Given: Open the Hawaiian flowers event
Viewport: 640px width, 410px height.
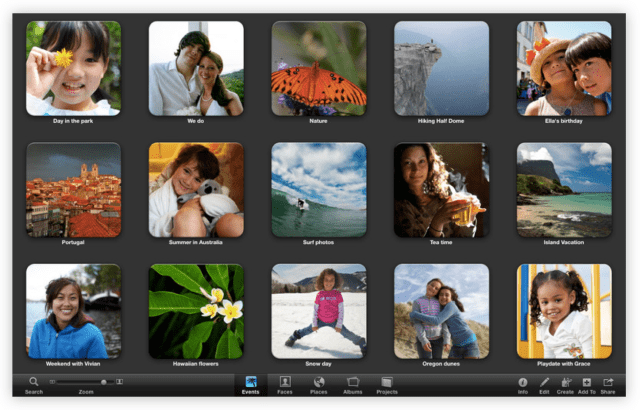Looking at the screenshot, I should (x=196, y=311).
